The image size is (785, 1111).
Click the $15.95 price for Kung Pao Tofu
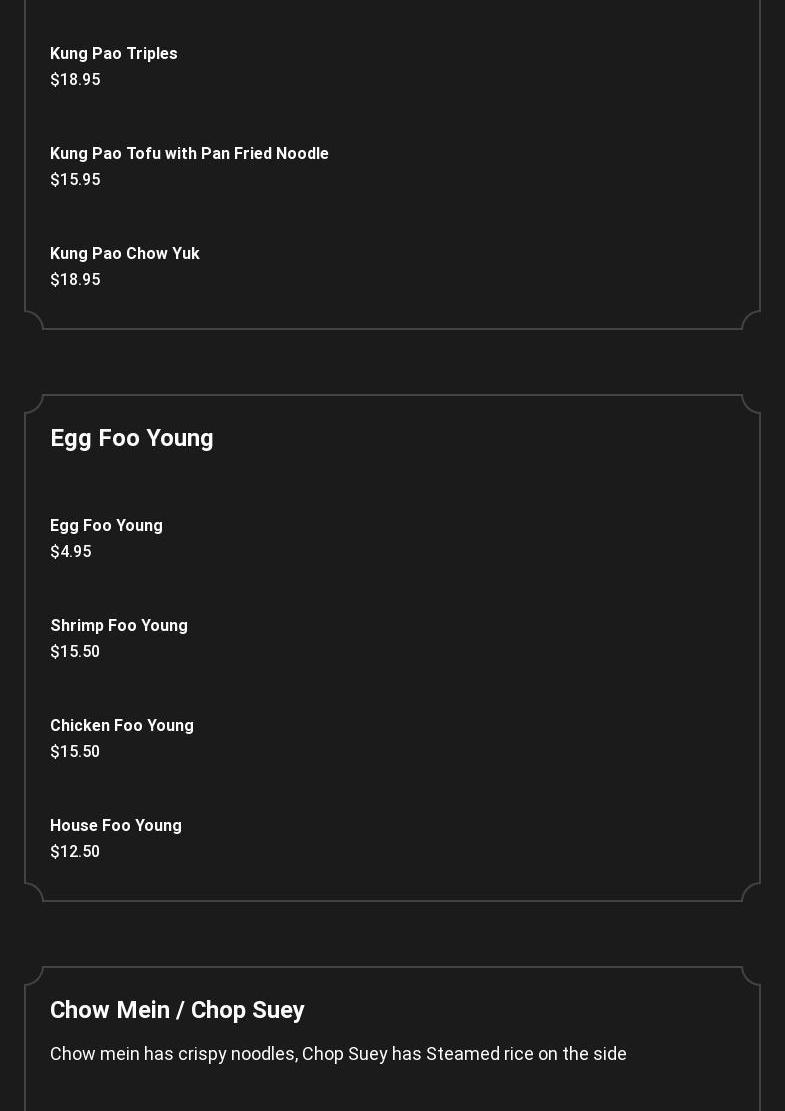point(75,179)
